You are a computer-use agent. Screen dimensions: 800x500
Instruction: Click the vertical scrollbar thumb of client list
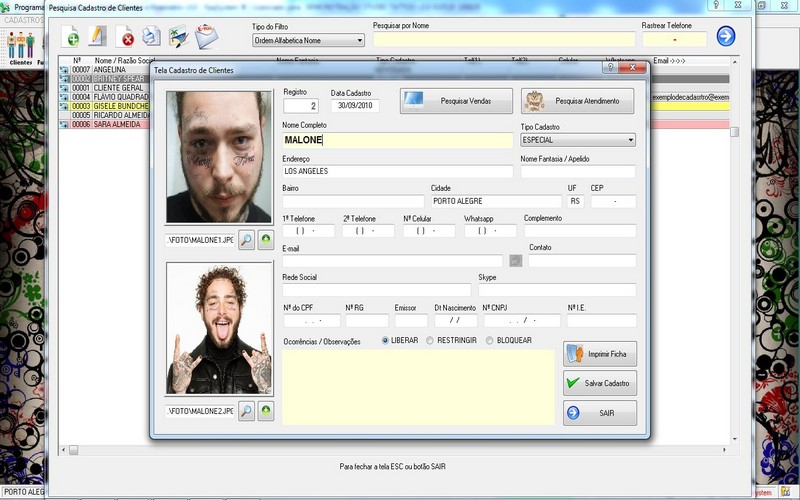[x=734, y=132]
